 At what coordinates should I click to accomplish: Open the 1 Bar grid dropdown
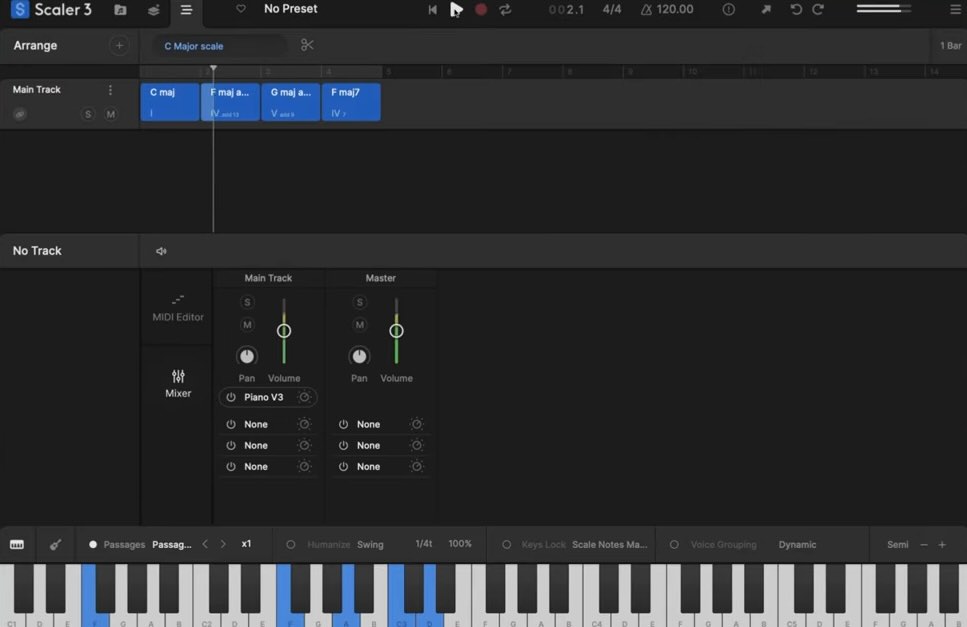[949, 46]
